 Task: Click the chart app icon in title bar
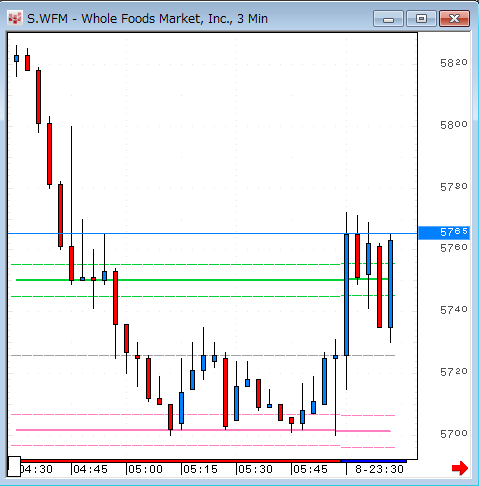click(15, 18)
